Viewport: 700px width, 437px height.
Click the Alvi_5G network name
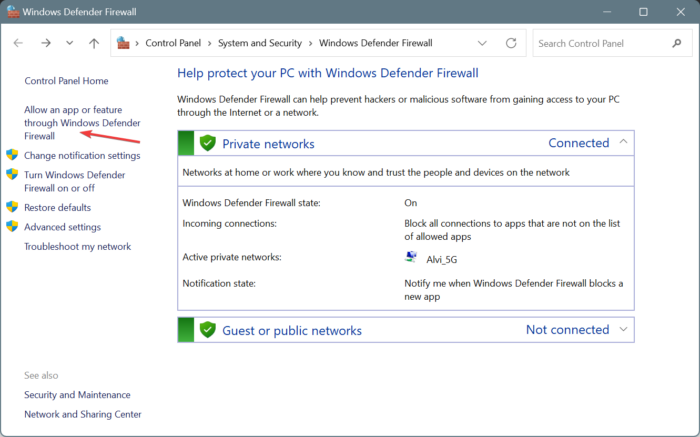[x=442, y=259]
